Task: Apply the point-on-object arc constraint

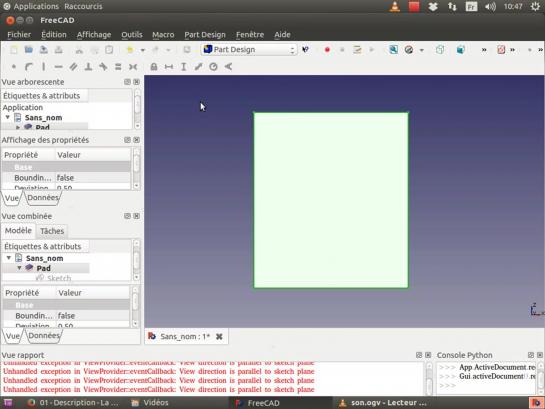Action: (x=29, y=66)
